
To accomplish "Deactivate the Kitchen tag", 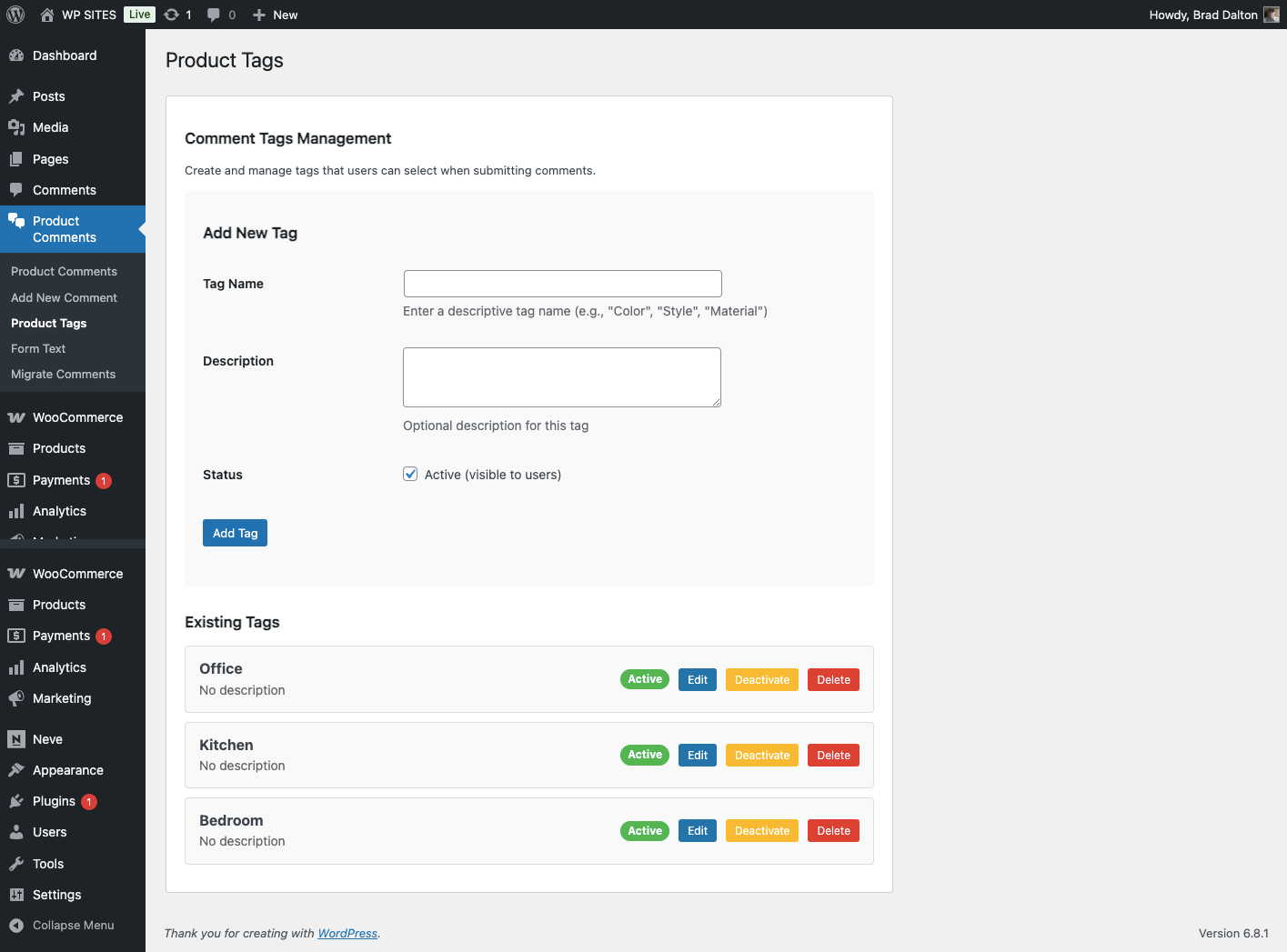I will pos(761,756).
